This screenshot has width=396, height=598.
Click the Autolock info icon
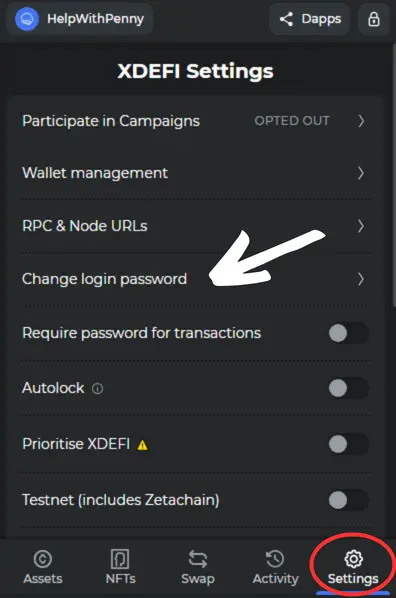pyautogui.click(x=97, y=389)
